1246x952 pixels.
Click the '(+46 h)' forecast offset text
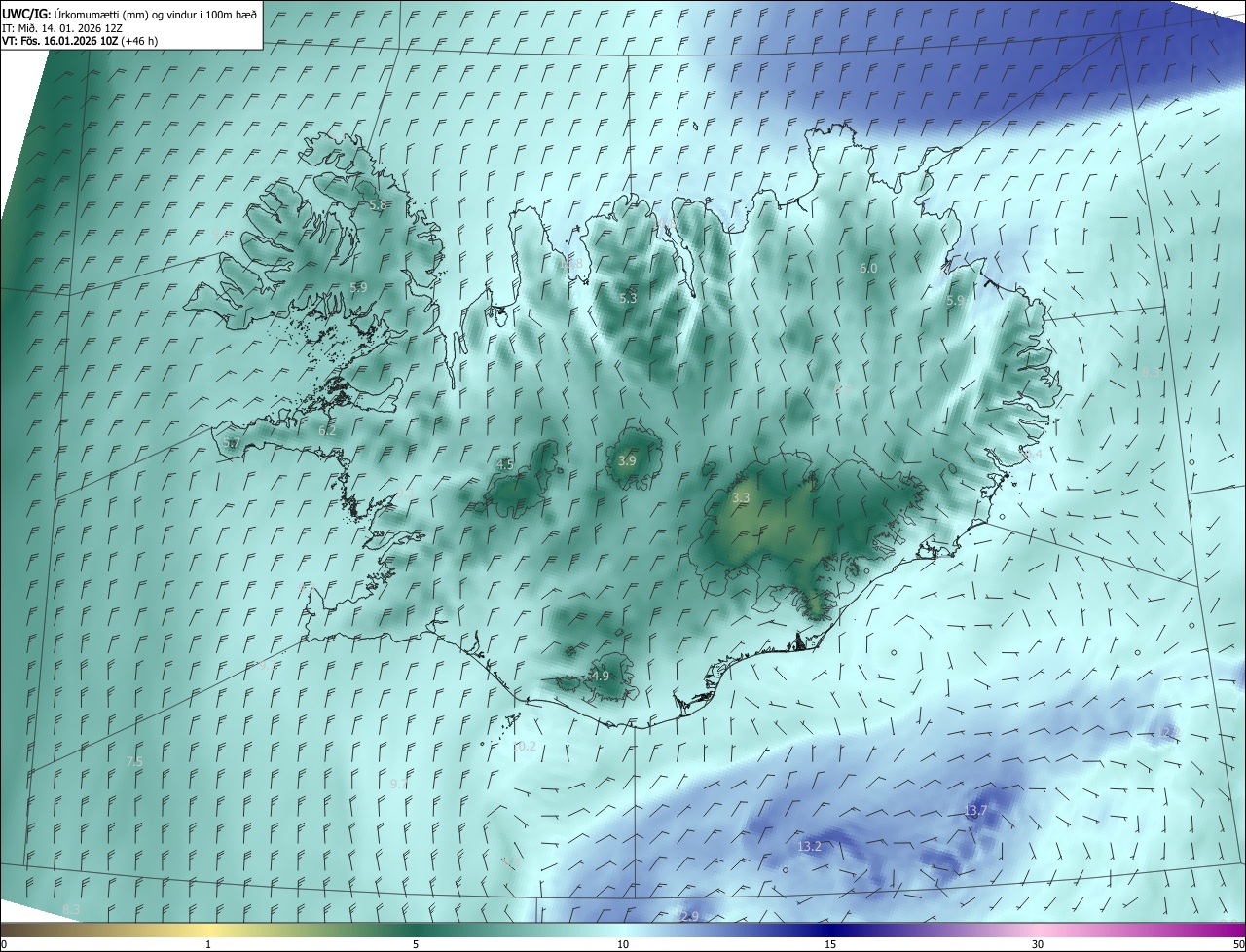pos(140,41)
